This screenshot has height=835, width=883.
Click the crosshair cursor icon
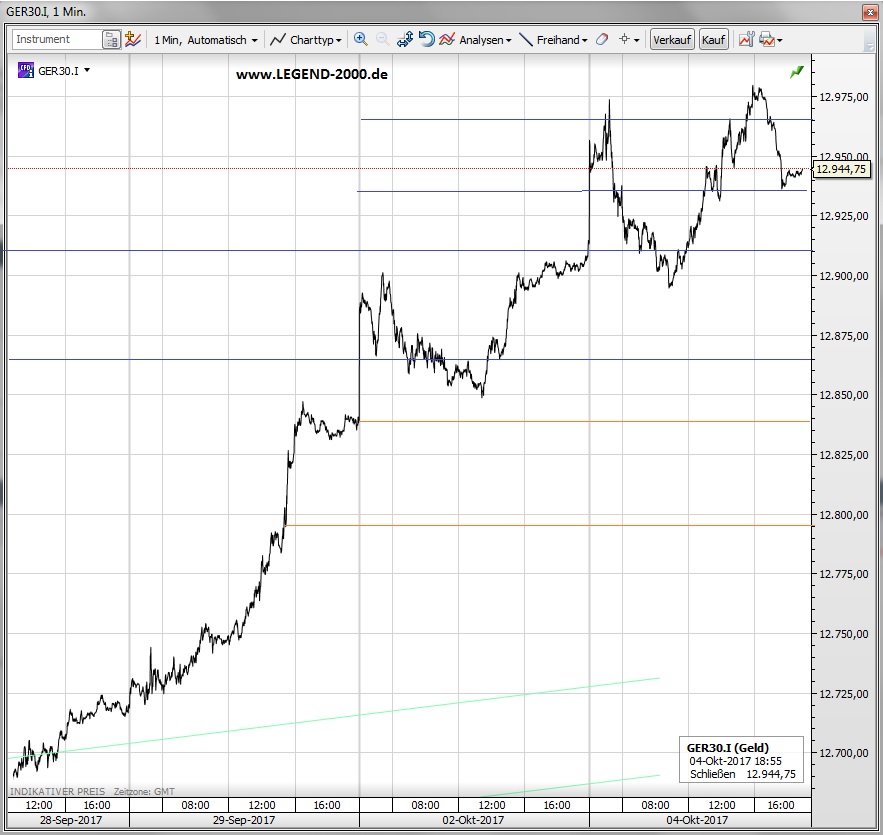[624, 39]
